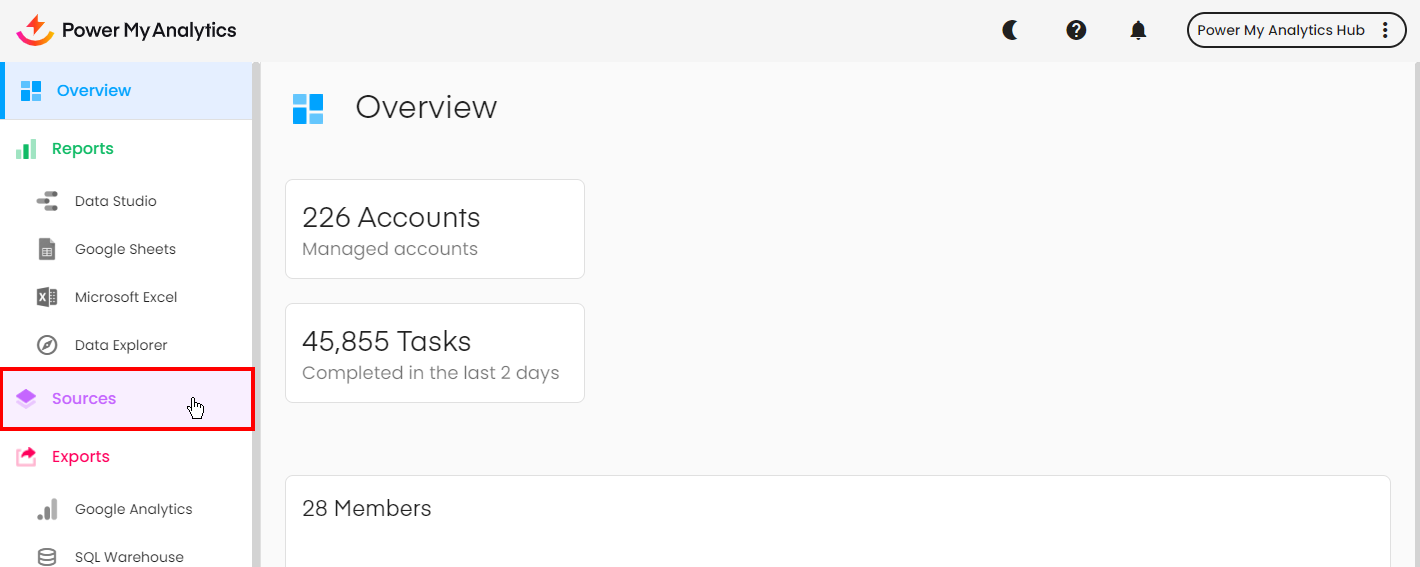Expand the Reports section in the sidebar
Viewport: 1420px width, 567px height.
pos(83,149)
